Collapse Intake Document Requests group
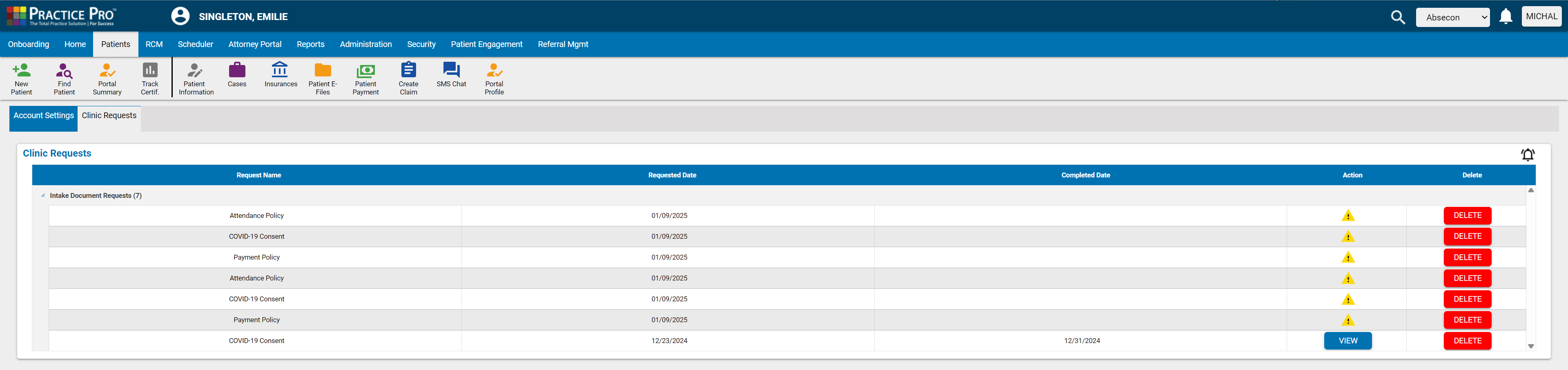 [x=42, y=196]
